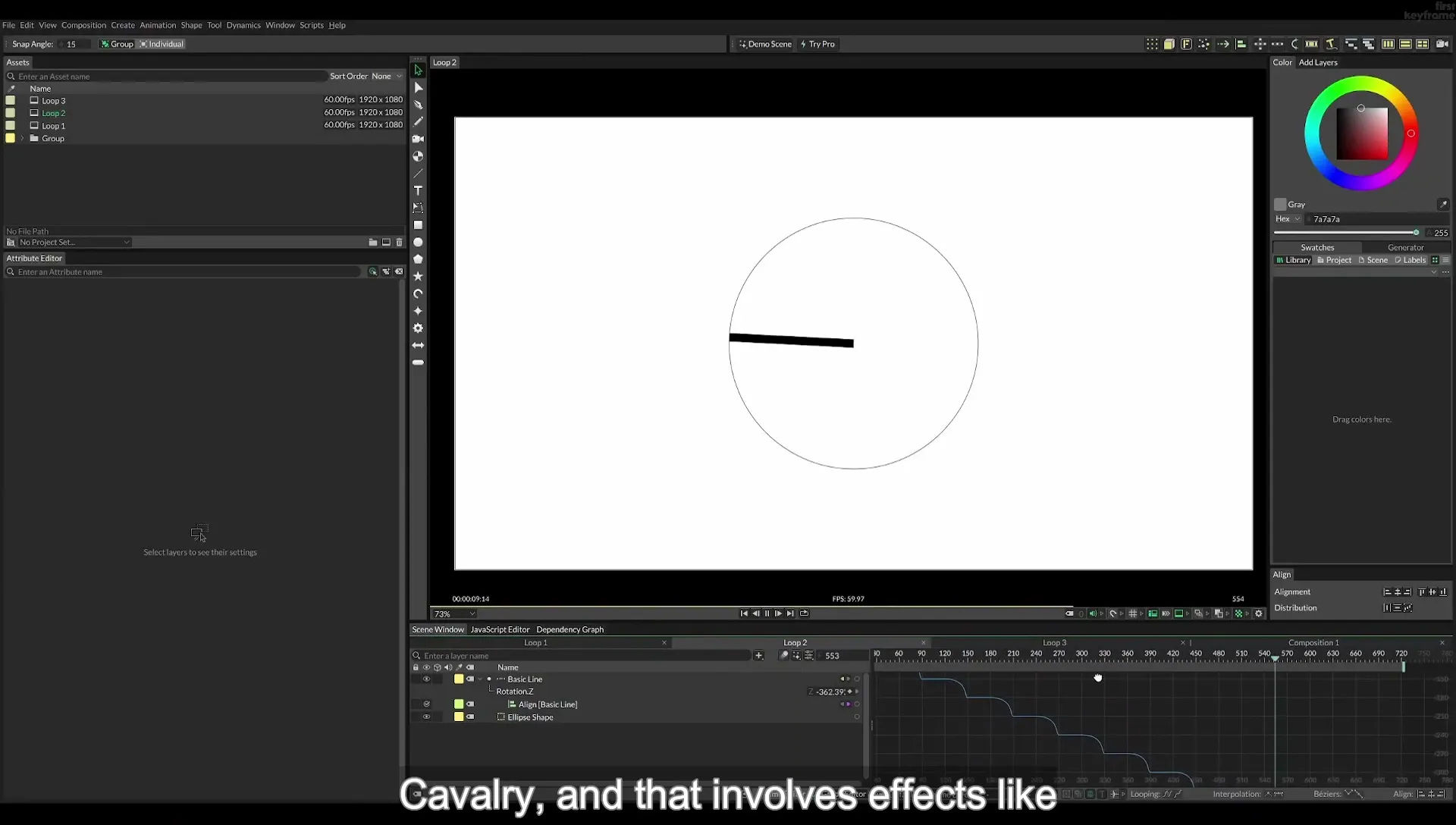Collapse the Basic Line layer chevron
This screenshot has width=1456, height=825.
click(x=480, y=679)
